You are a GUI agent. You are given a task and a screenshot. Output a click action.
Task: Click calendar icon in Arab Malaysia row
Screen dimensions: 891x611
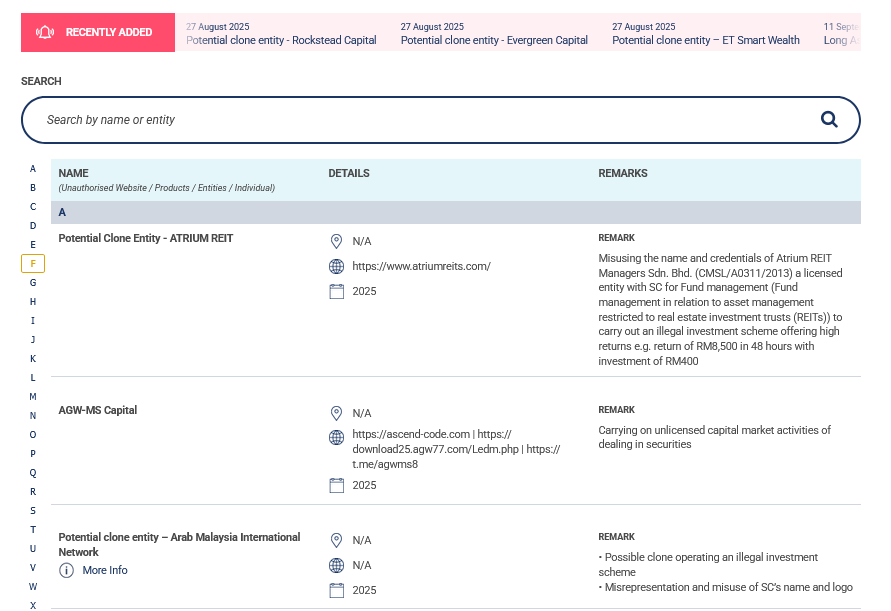336,591
